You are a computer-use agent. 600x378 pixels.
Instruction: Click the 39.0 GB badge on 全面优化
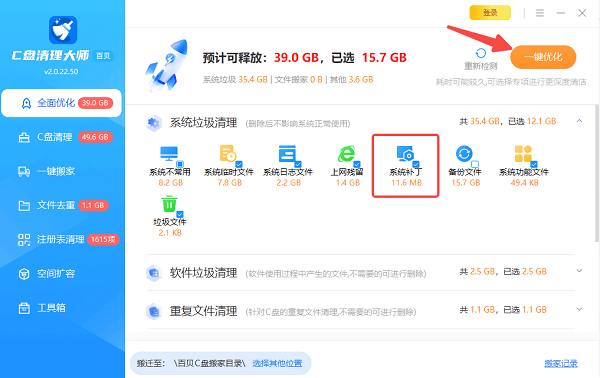pos(95,103)
